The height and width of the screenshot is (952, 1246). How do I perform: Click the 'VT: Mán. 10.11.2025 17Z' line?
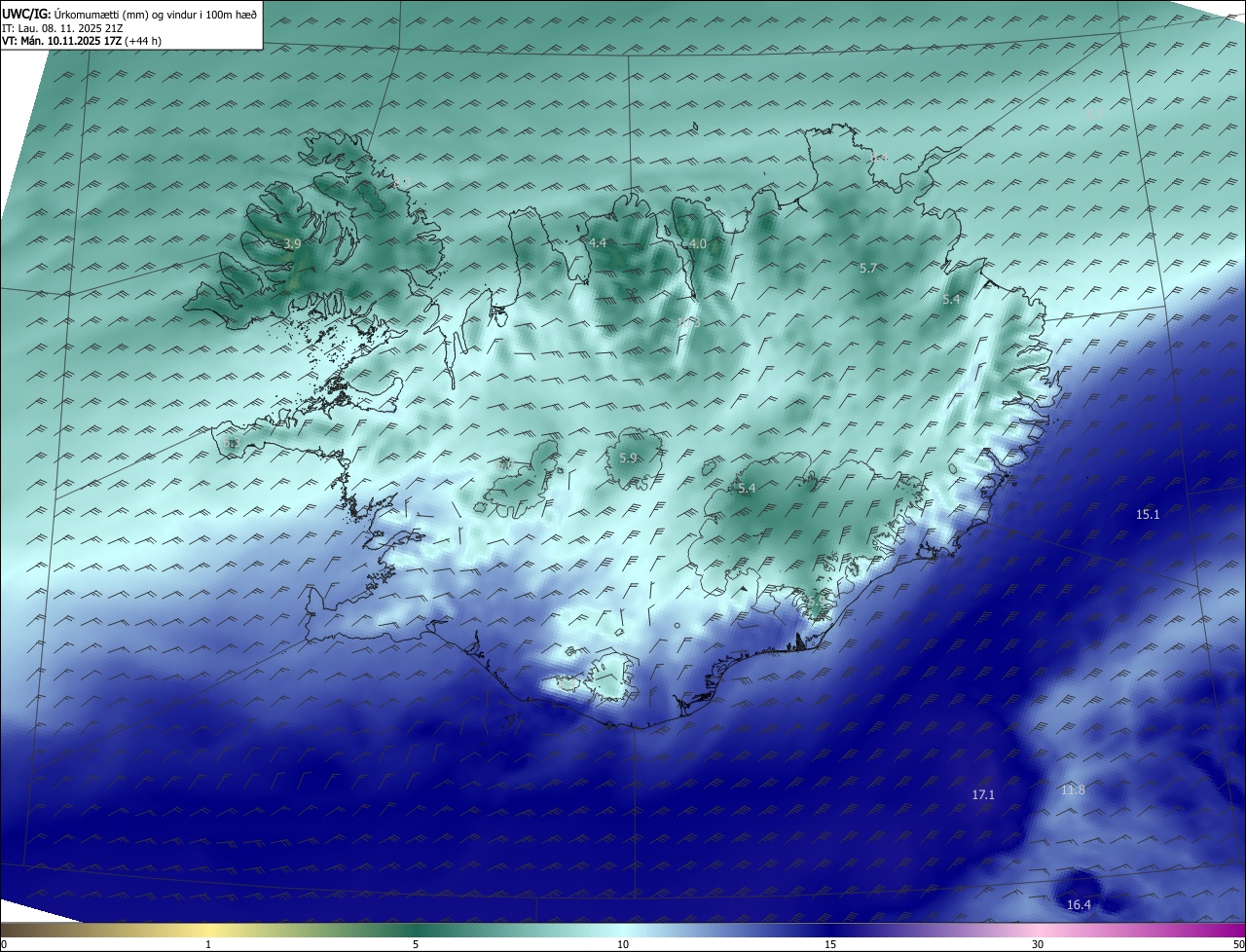coord(82,41)
